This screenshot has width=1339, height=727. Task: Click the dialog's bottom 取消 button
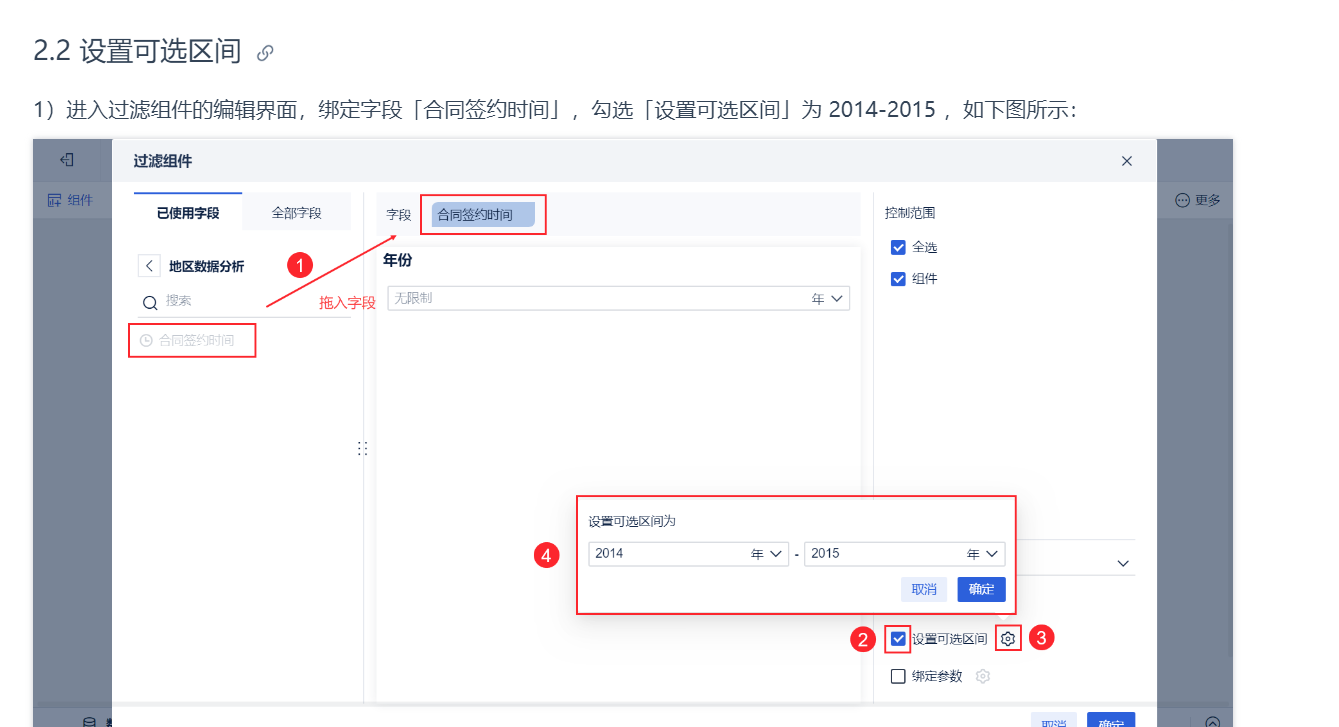[x=1054, y=720]
